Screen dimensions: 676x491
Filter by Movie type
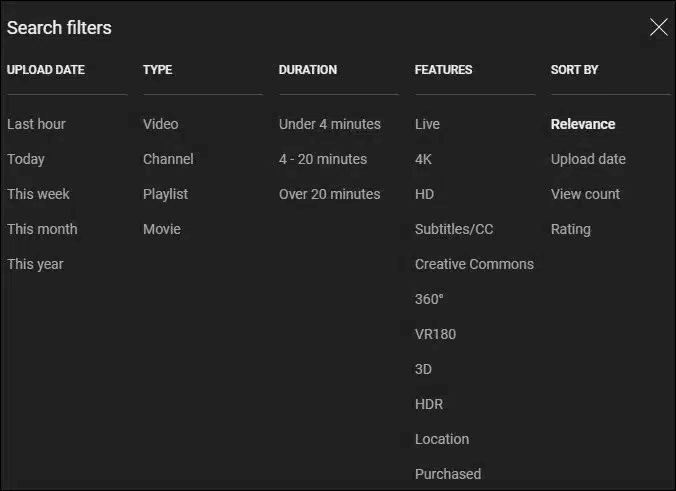(x=162, y=229)
